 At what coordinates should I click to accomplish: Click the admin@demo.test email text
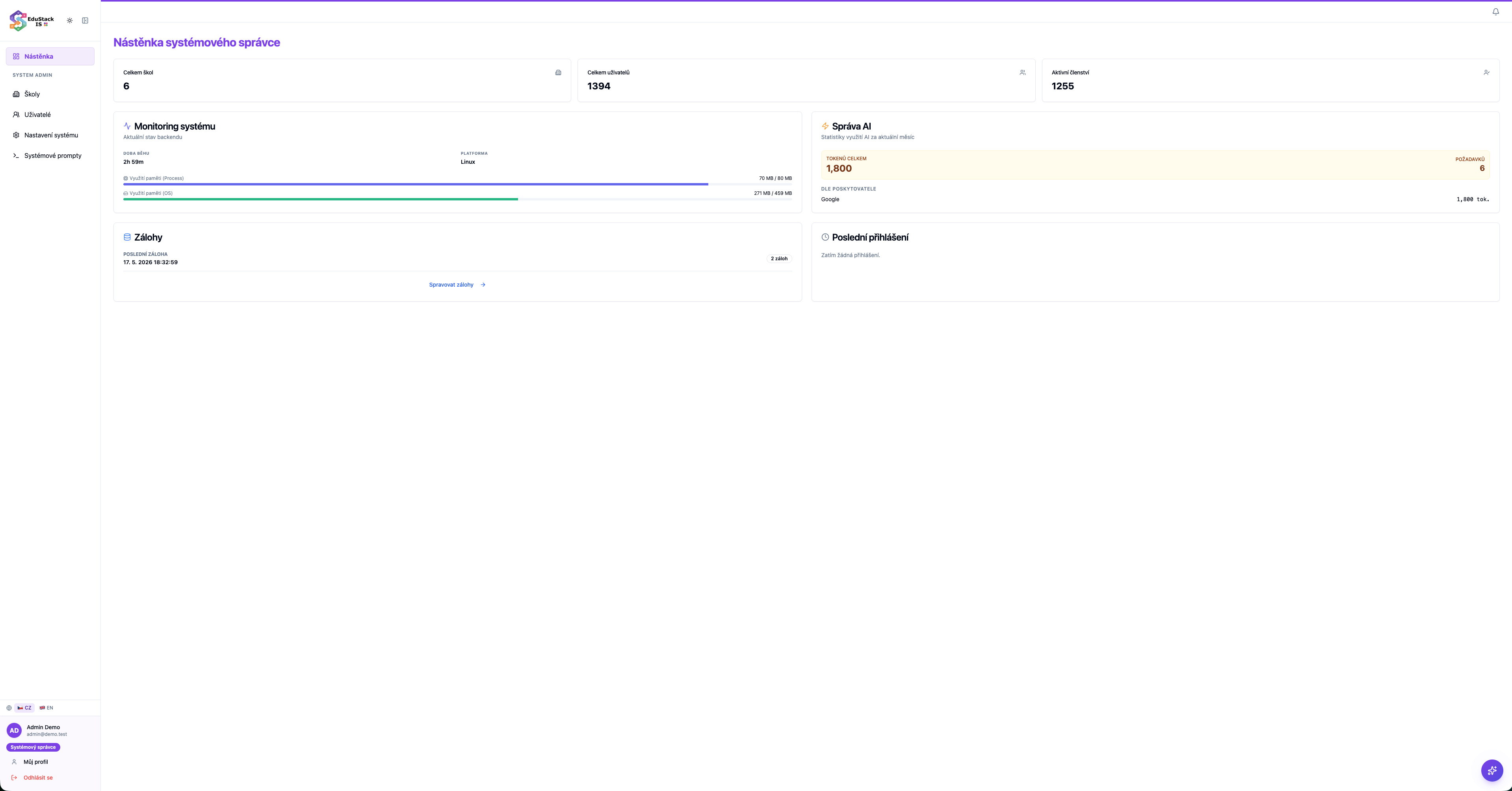[47, 734]
